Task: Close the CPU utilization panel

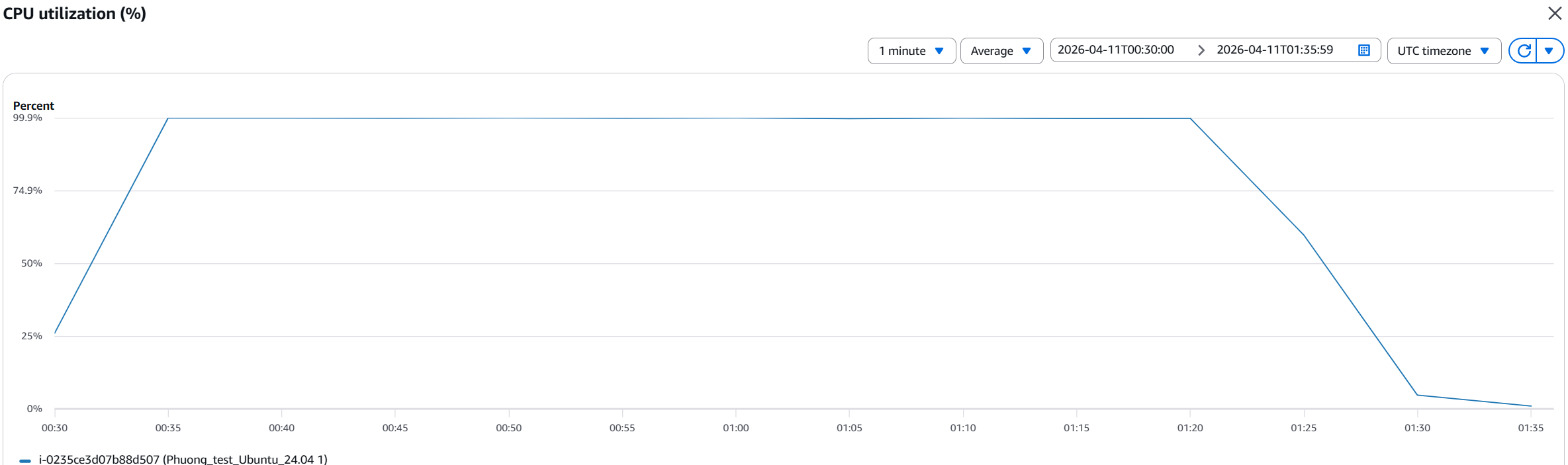Action: pos(1555,13)
